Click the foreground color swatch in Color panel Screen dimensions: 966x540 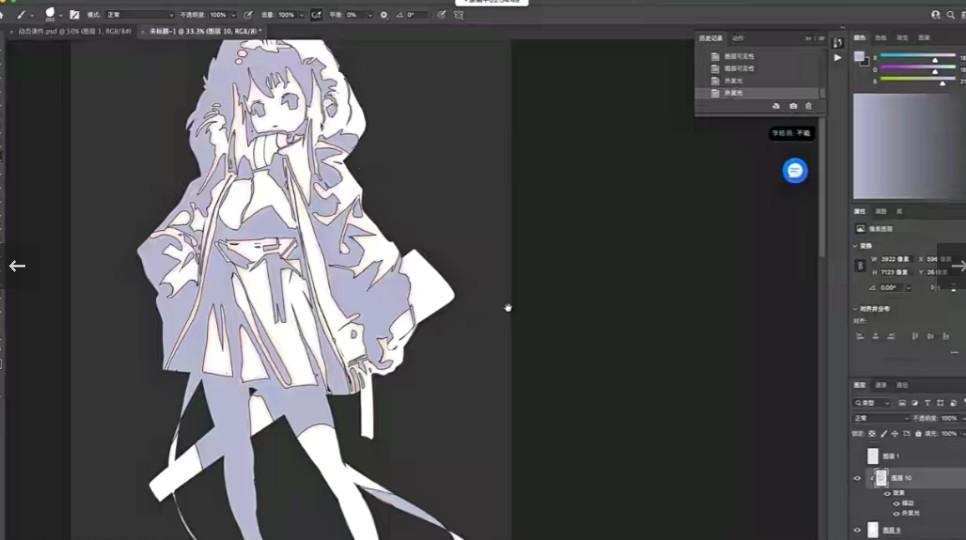pos(859,56)
